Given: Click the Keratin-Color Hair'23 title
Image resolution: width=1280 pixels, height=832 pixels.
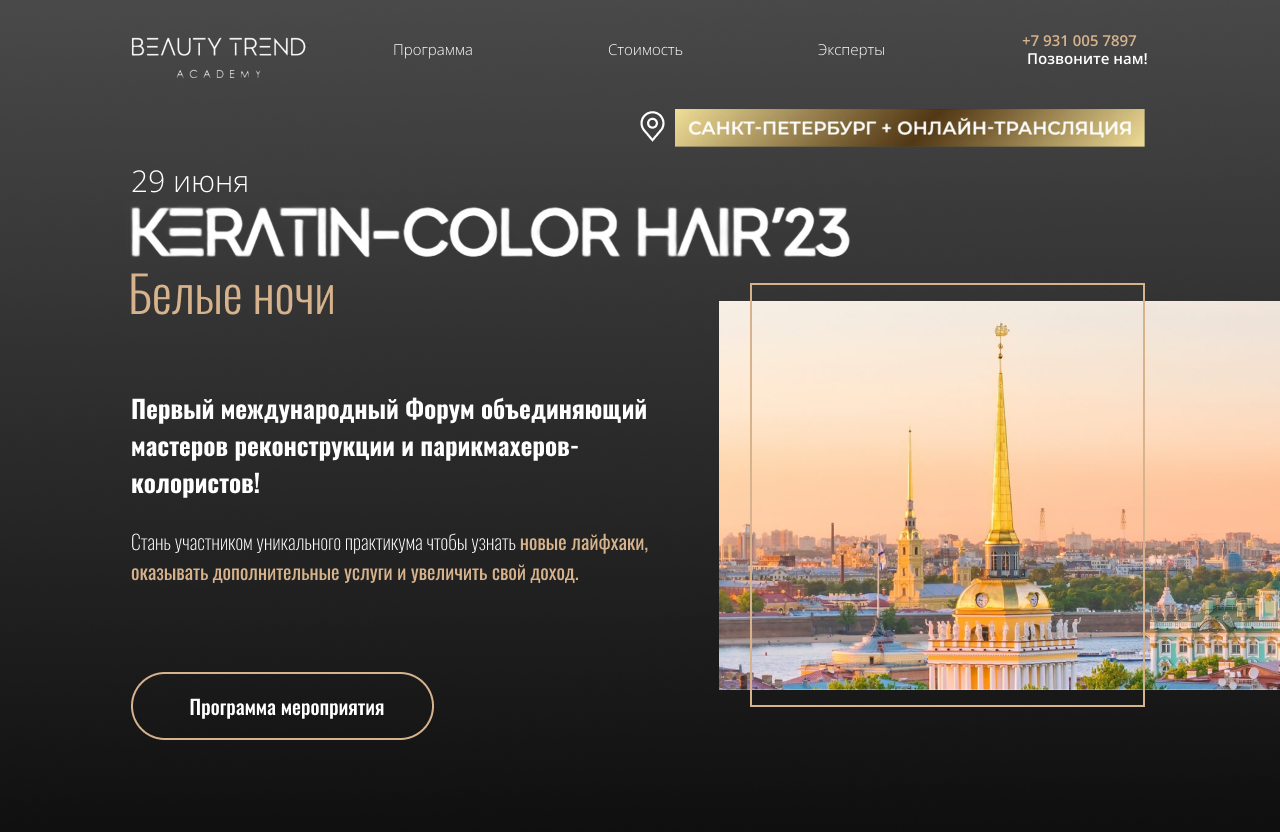Looking at the screenshot, I should point(490,232).
